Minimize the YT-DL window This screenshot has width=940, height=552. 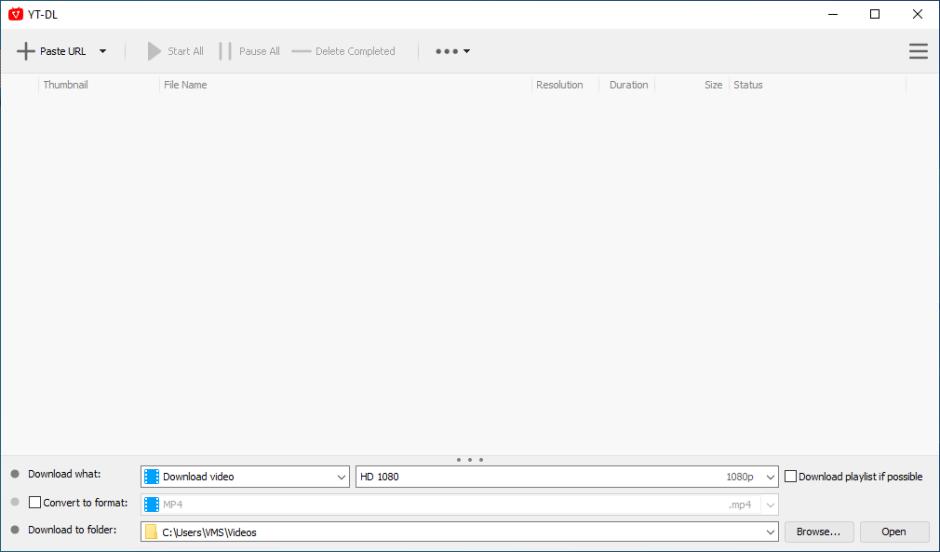833,14
